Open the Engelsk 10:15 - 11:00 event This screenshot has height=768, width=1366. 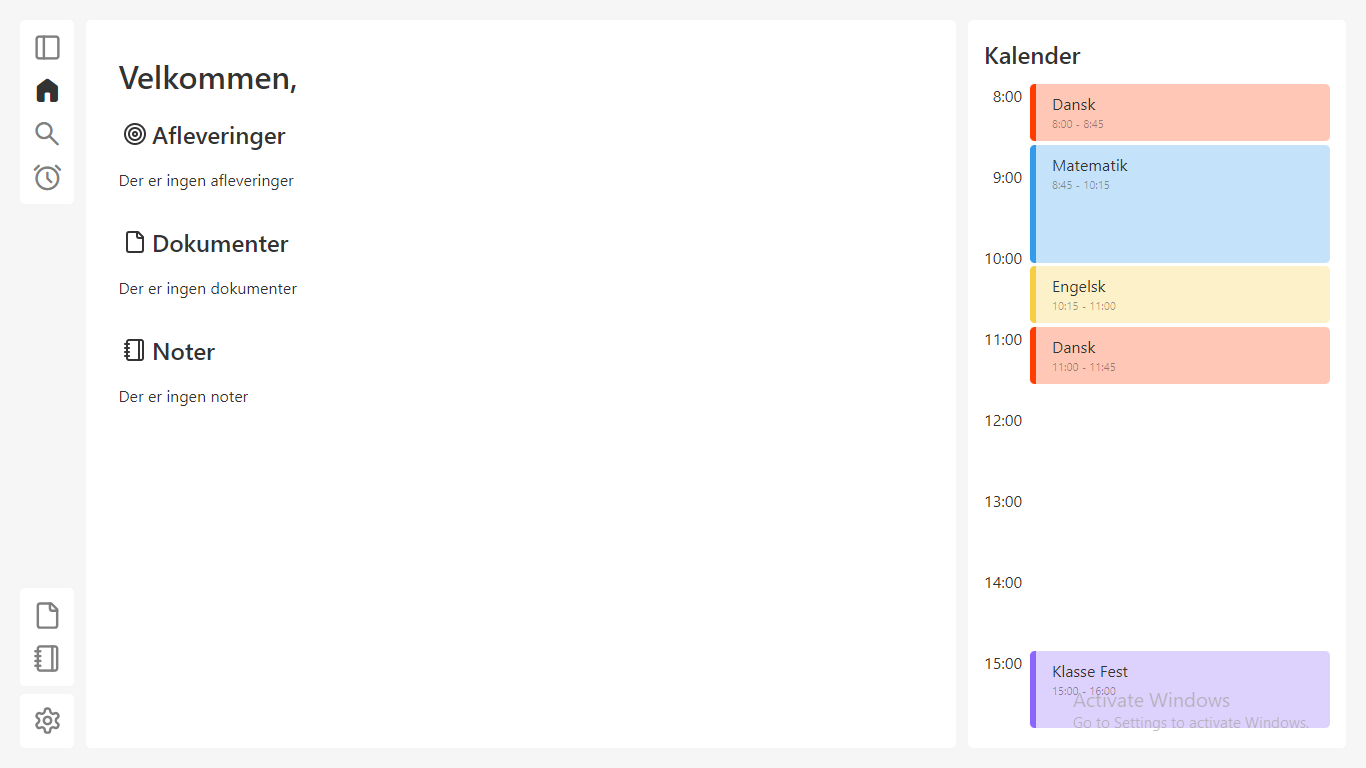click(x=1180, y=294)
